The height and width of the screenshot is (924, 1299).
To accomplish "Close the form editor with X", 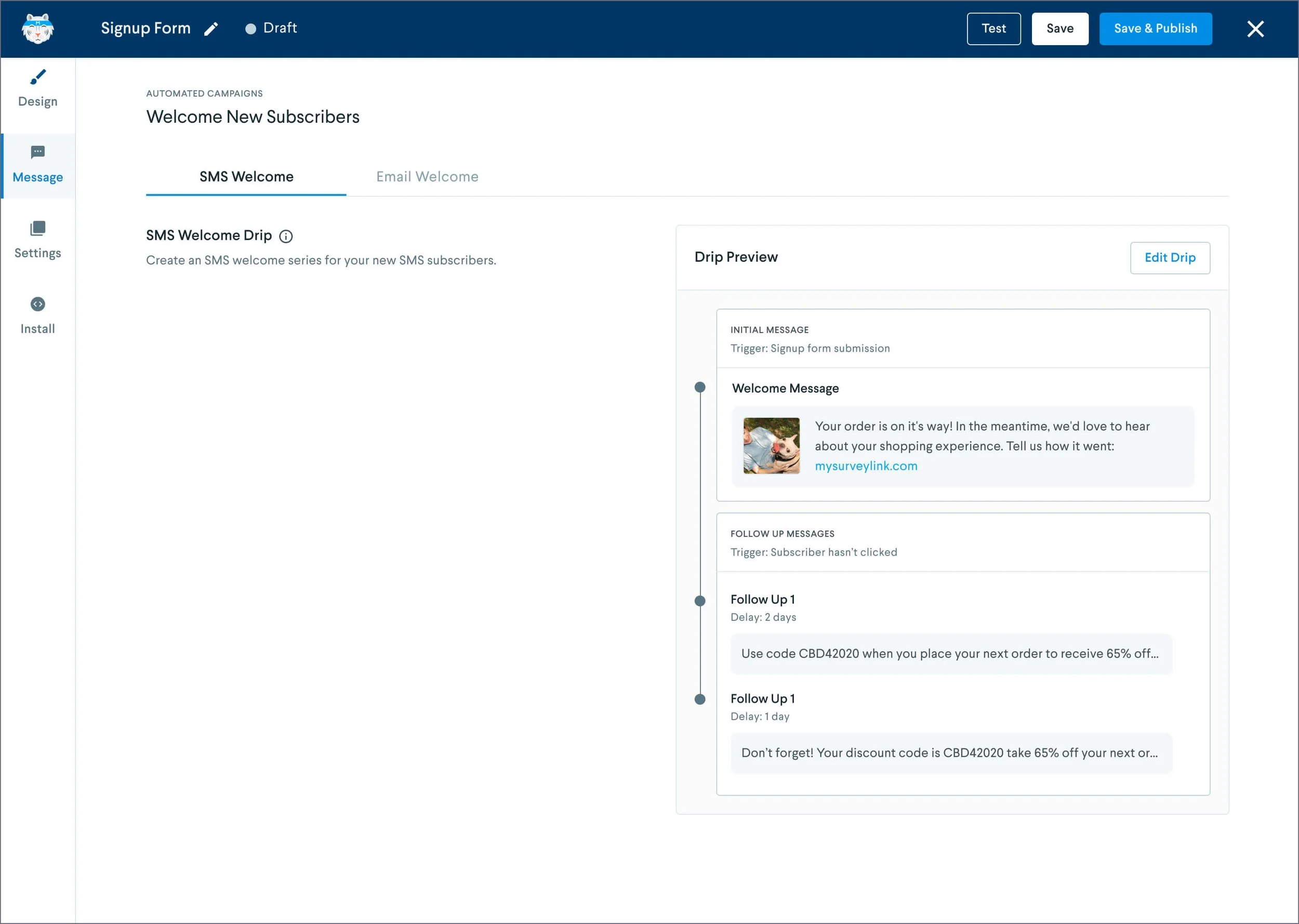I will coord(1255,29).
